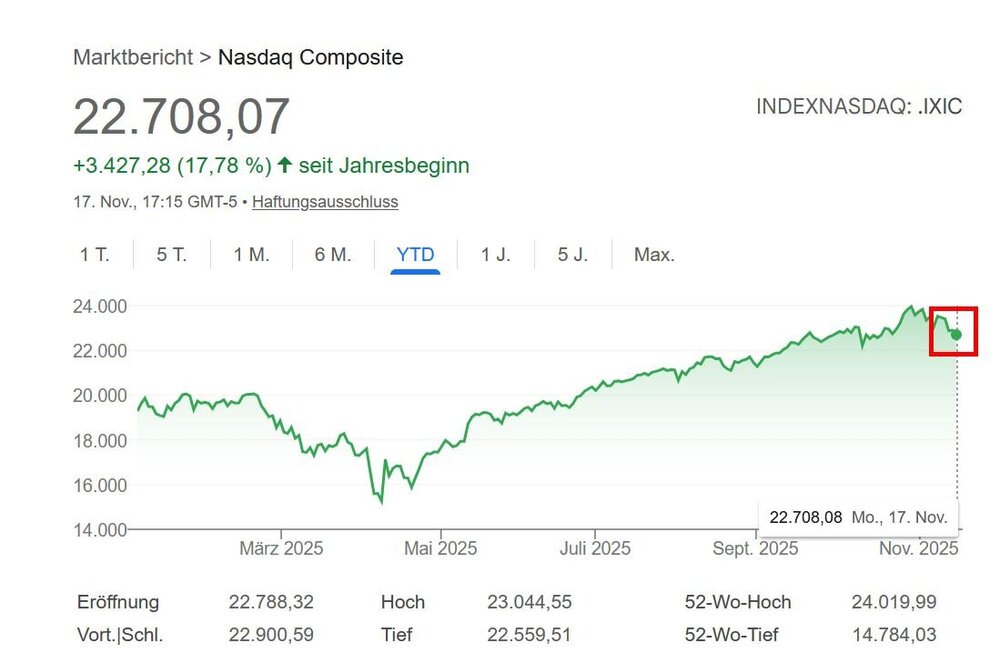The image size is (1000, 663).
Task: Click the Tief value 22.559,51
Action: pyautogui.click(x=528, y=634)
